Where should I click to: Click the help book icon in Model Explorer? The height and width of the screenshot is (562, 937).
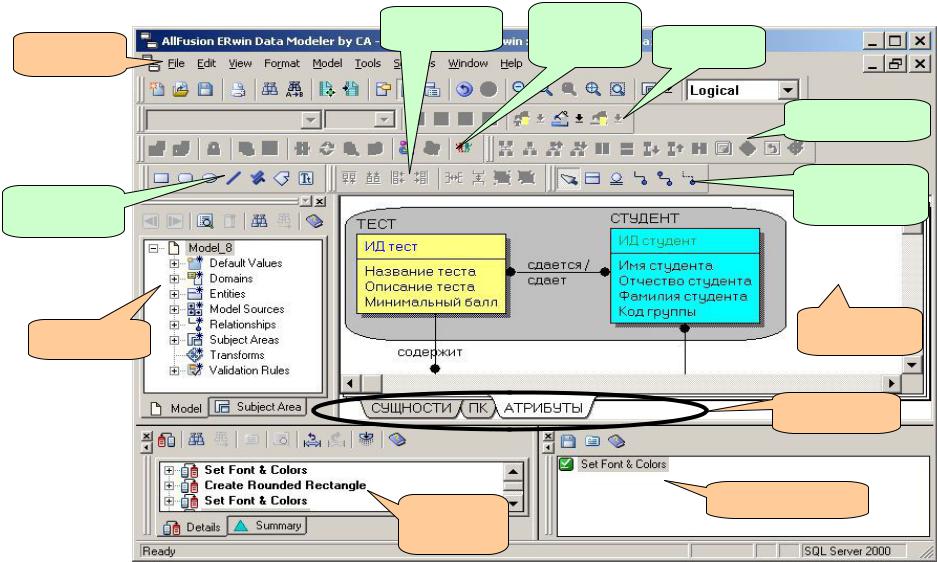coord(314,221)
